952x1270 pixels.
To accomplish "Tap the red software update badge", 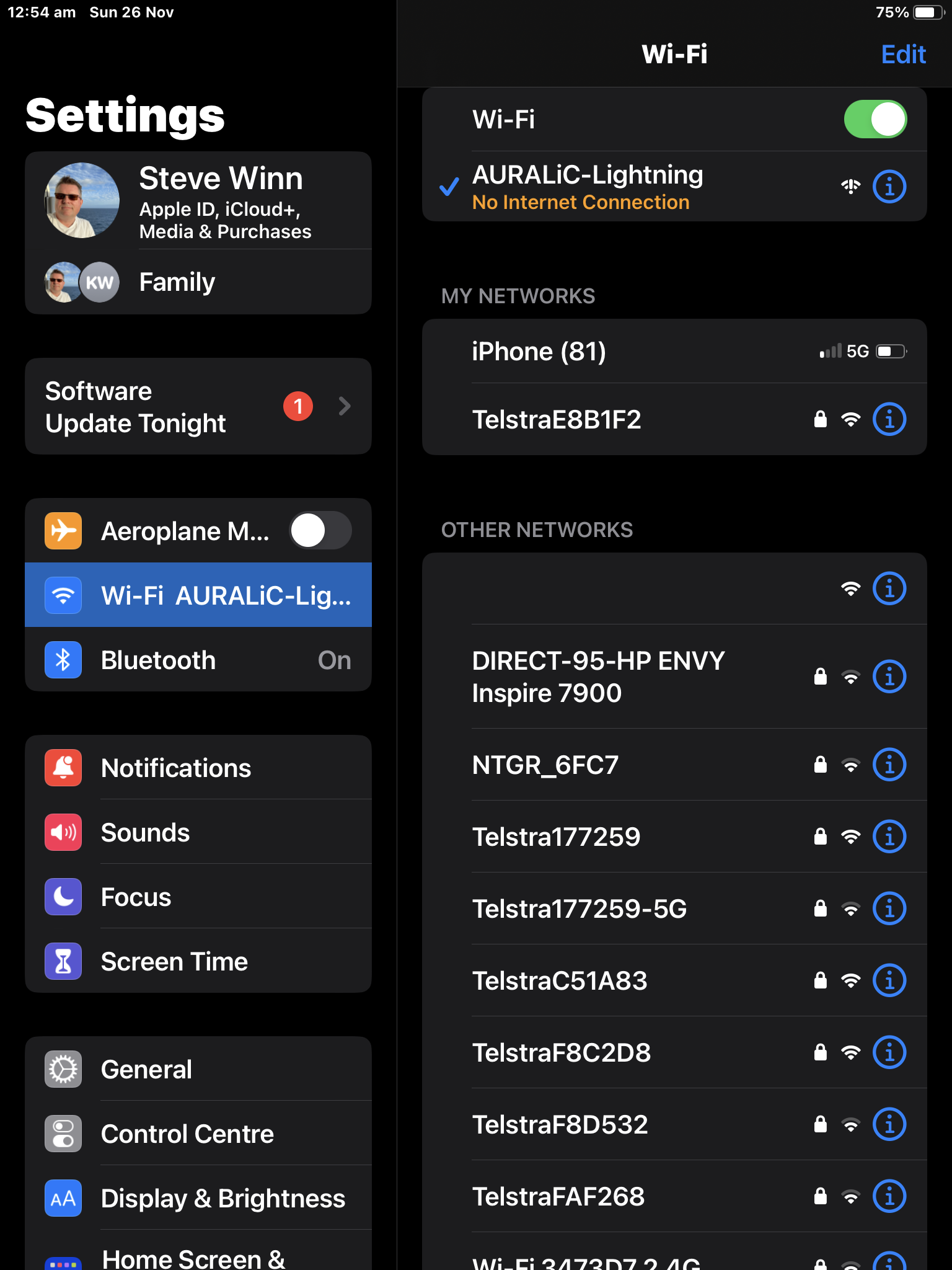I will tap(298, 406).
